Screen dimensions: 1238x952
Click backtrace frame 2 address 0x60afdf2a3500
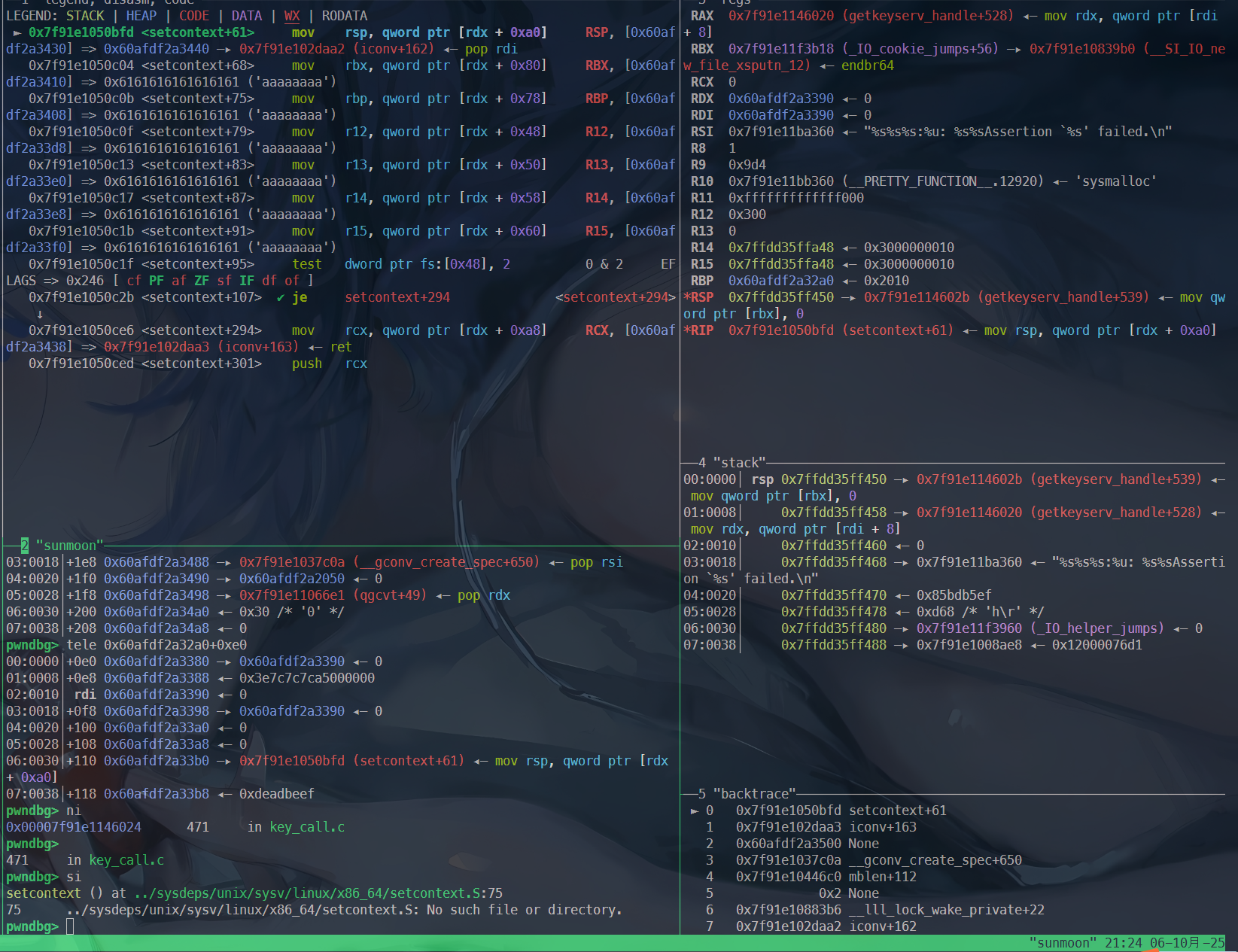point(789,844)
